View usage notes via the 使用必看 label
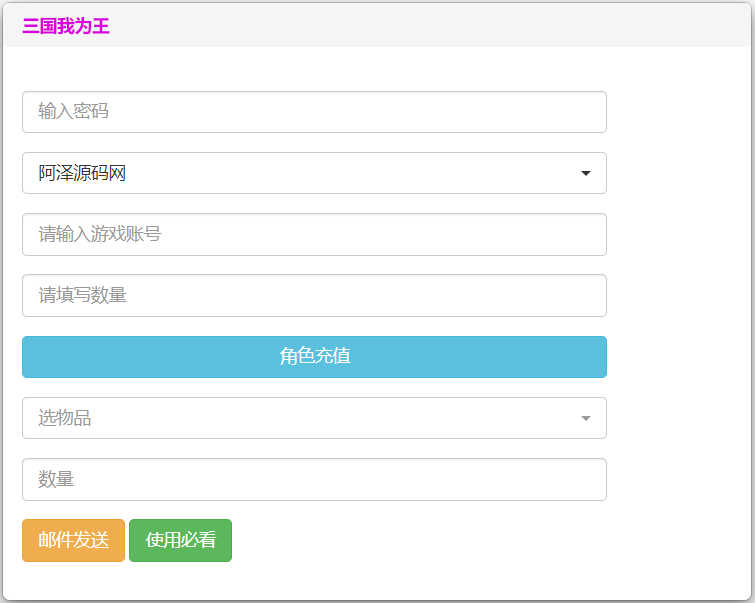Image resolution: width=755 pixels, height=603 pixels. point(181,541)
